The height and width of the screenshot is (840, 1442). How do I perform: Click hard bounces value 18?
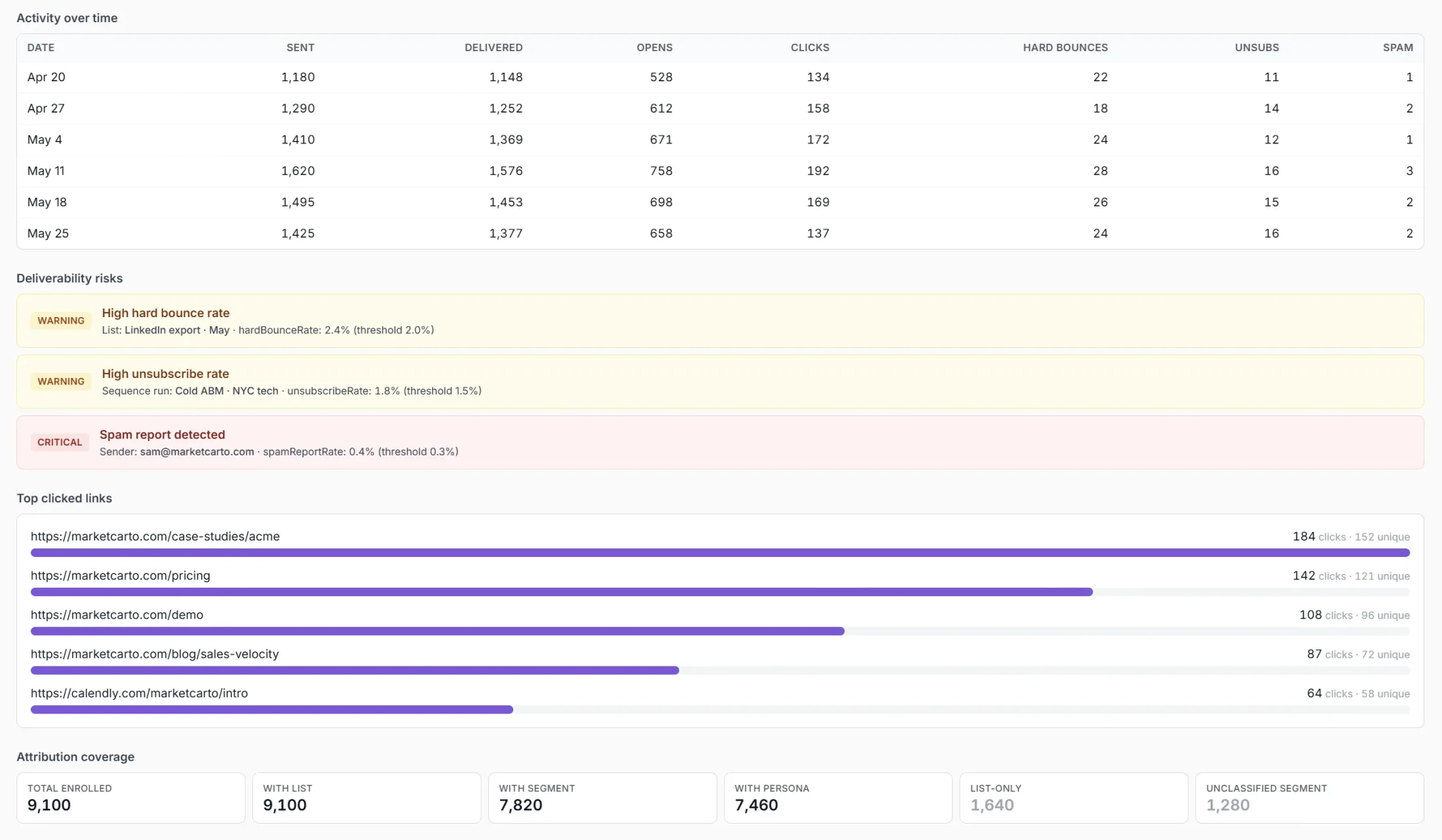[1101, 109]
